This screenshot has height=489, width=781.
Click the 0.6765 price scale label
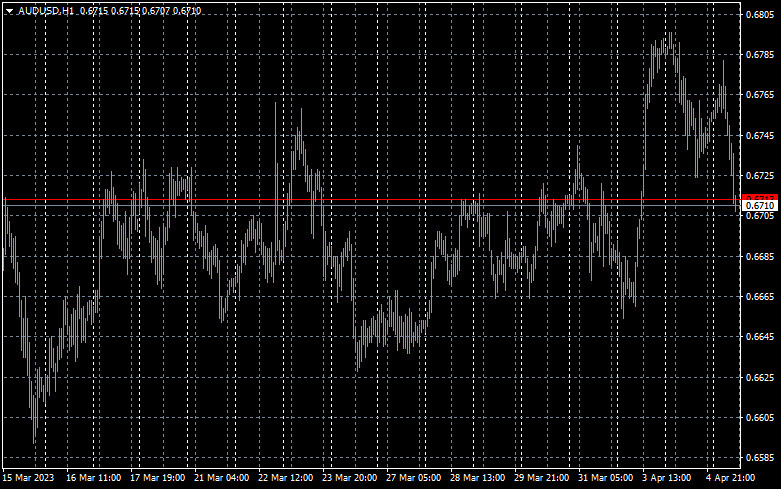click(x=760, y=95)
